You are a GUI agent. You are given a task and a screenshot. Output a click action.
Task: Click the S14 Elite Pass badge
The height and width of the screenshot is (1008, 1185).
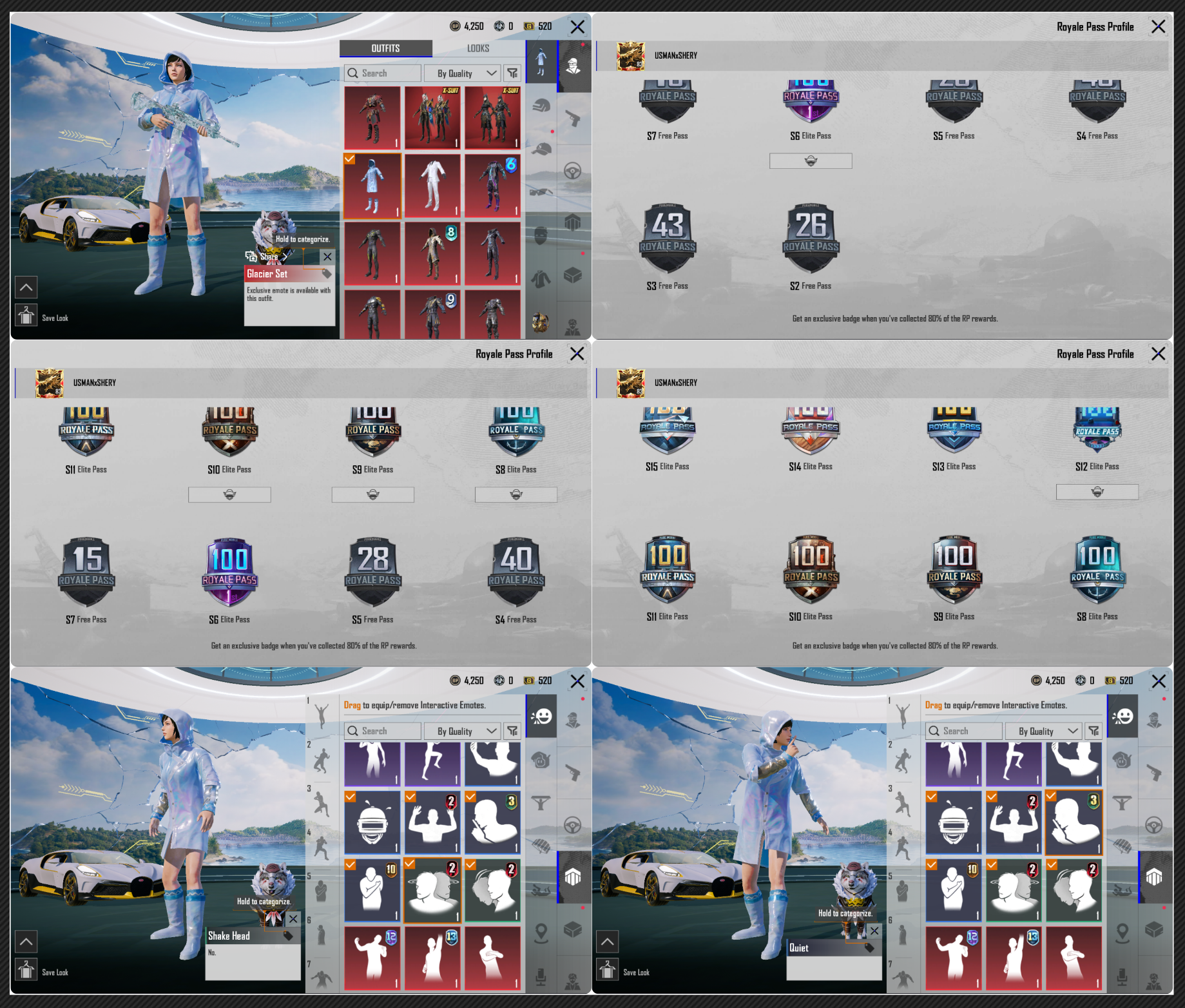coord(811,431)
